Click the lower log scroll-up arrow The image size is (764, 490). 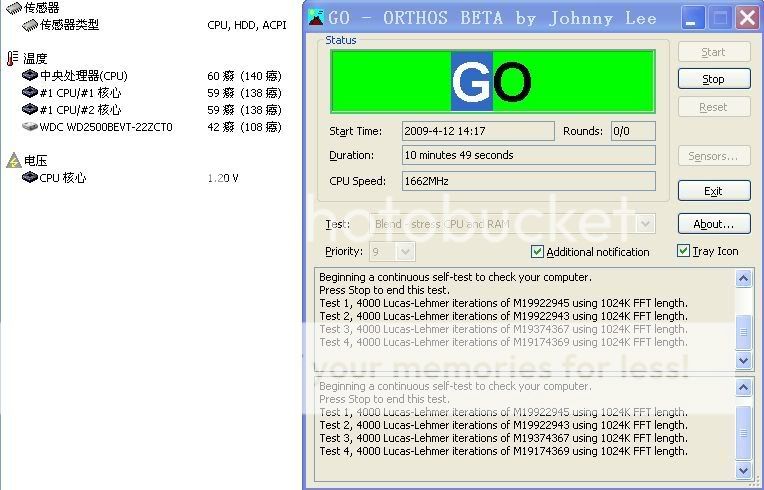pos(744,388)
